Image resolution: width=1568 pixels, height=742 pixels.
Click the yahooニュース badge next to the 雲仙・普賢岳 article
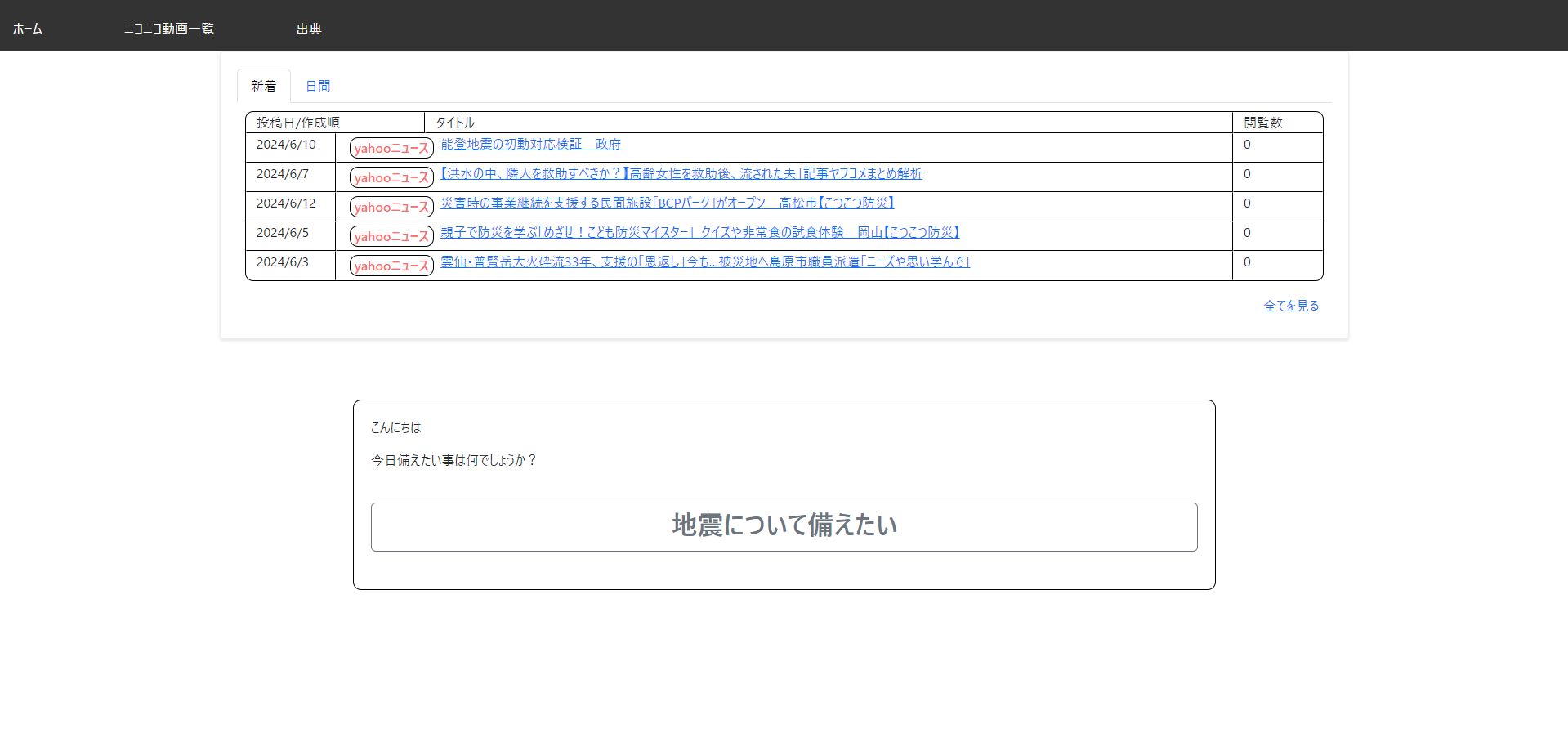pos(391,266)
